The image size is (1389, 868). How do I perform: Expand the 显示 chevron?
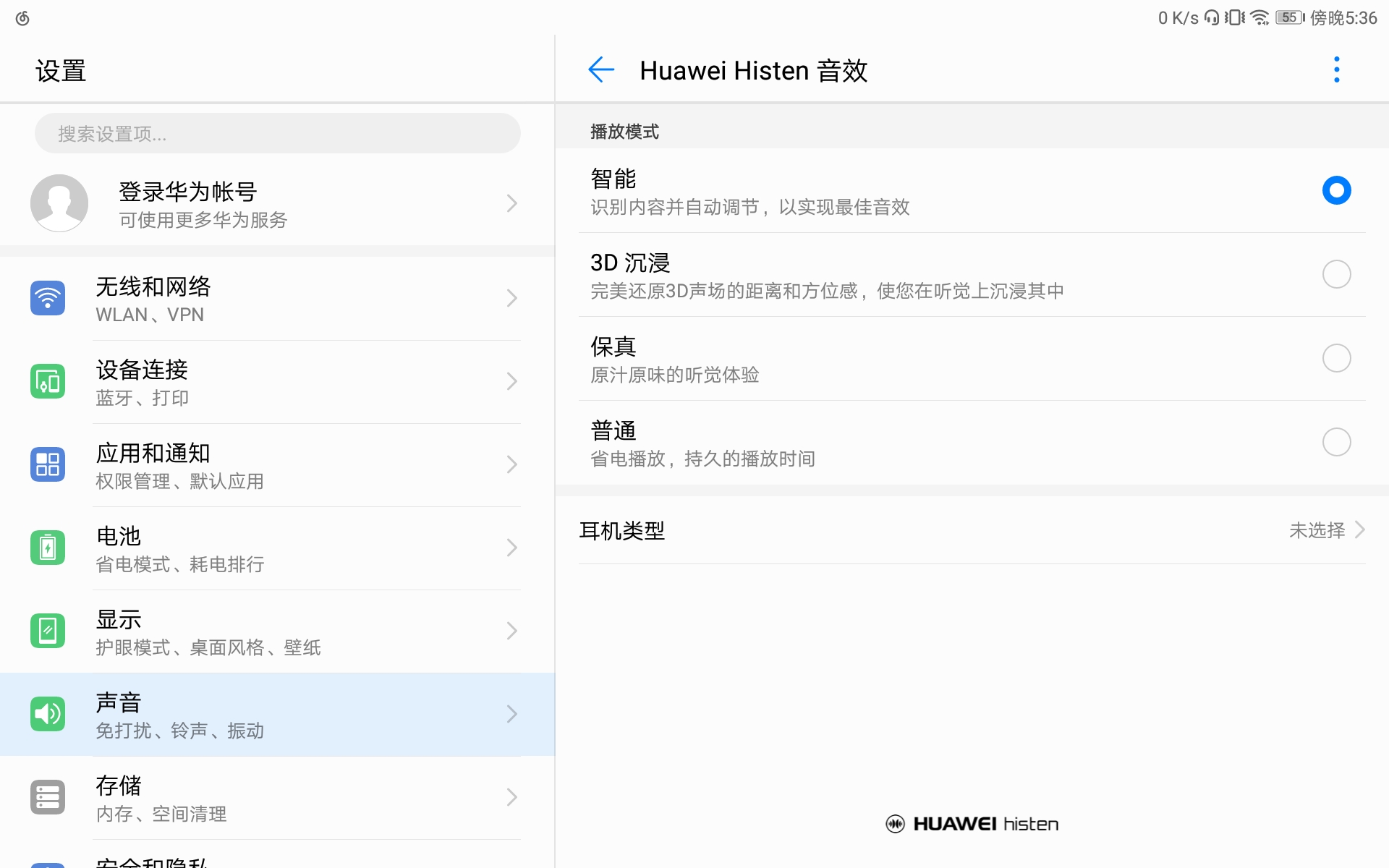512,631
